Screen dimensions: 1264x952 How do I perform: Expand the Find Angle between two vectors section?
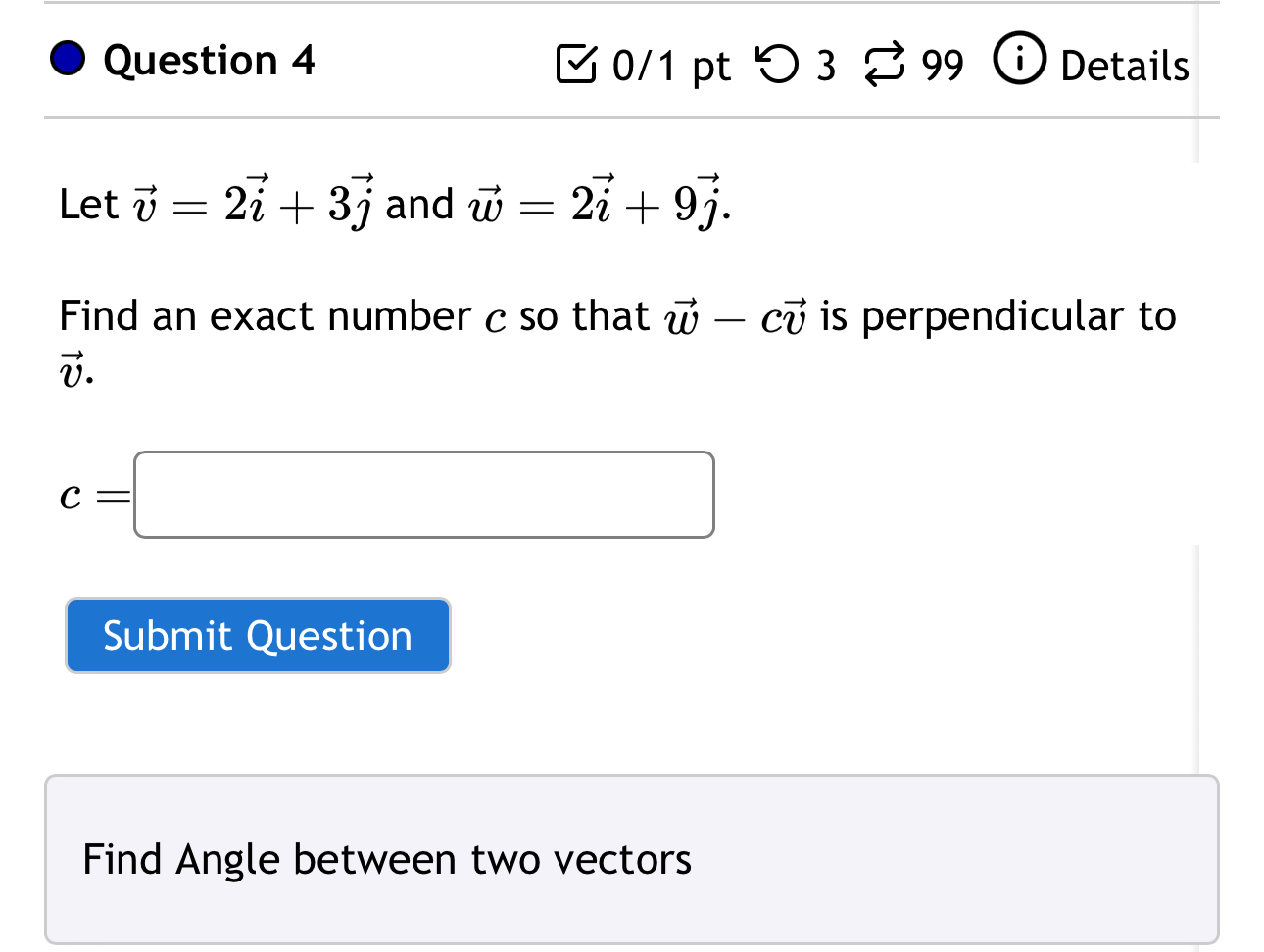coord(387,859)
